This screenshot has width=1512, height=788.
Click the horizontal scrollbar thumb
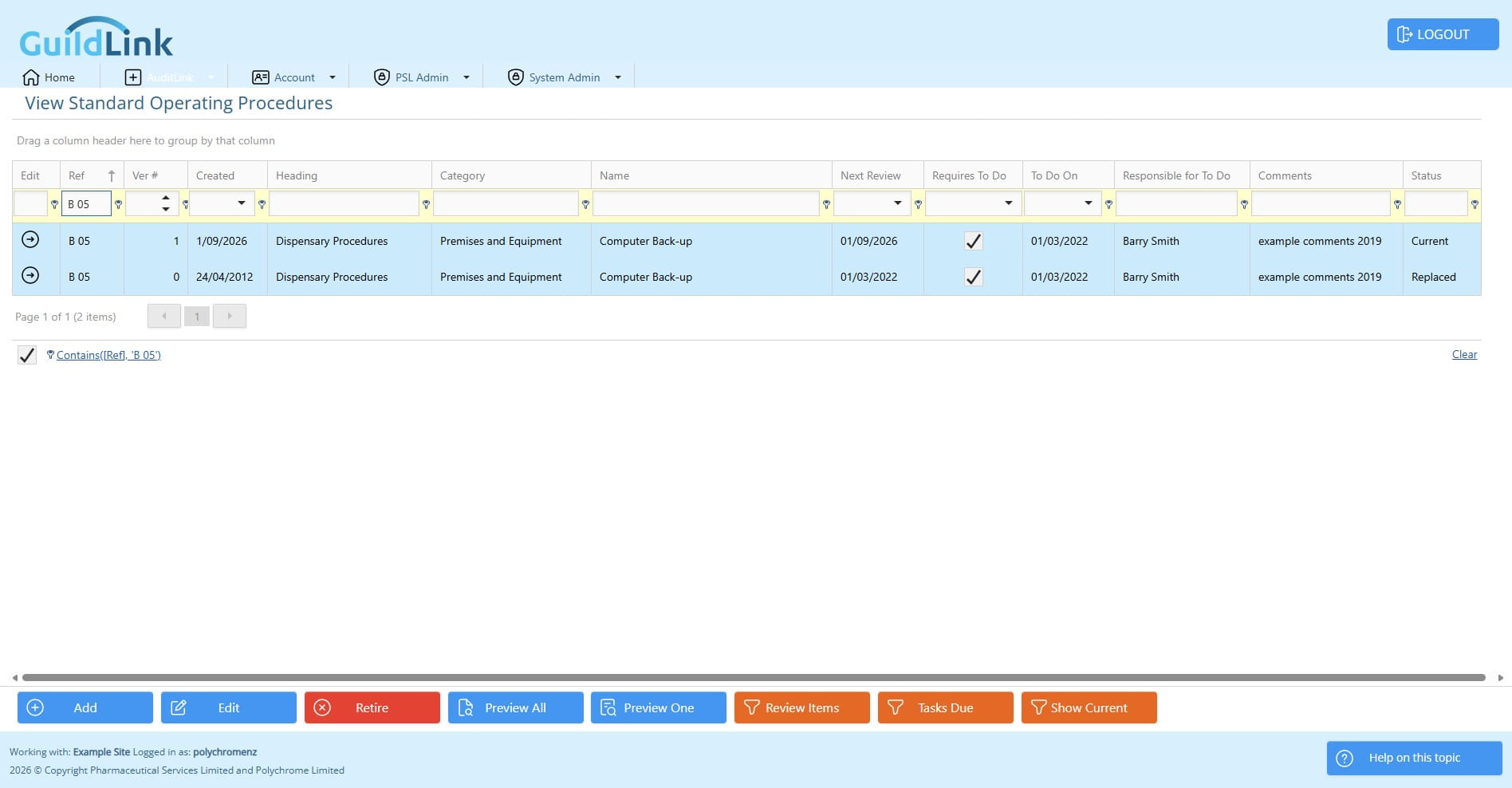tap(754, 678)
